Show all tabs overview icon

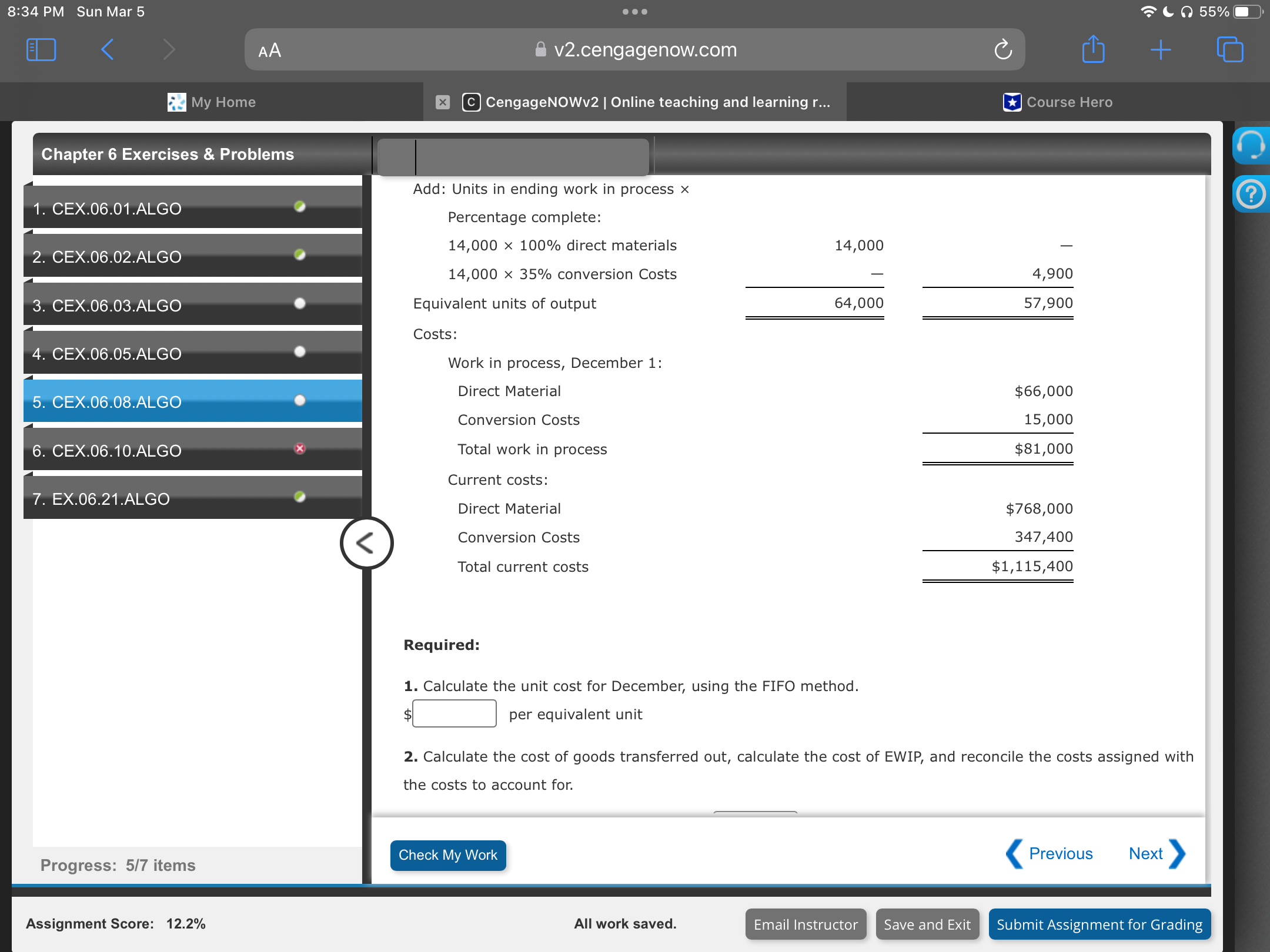pos(1229,50)
